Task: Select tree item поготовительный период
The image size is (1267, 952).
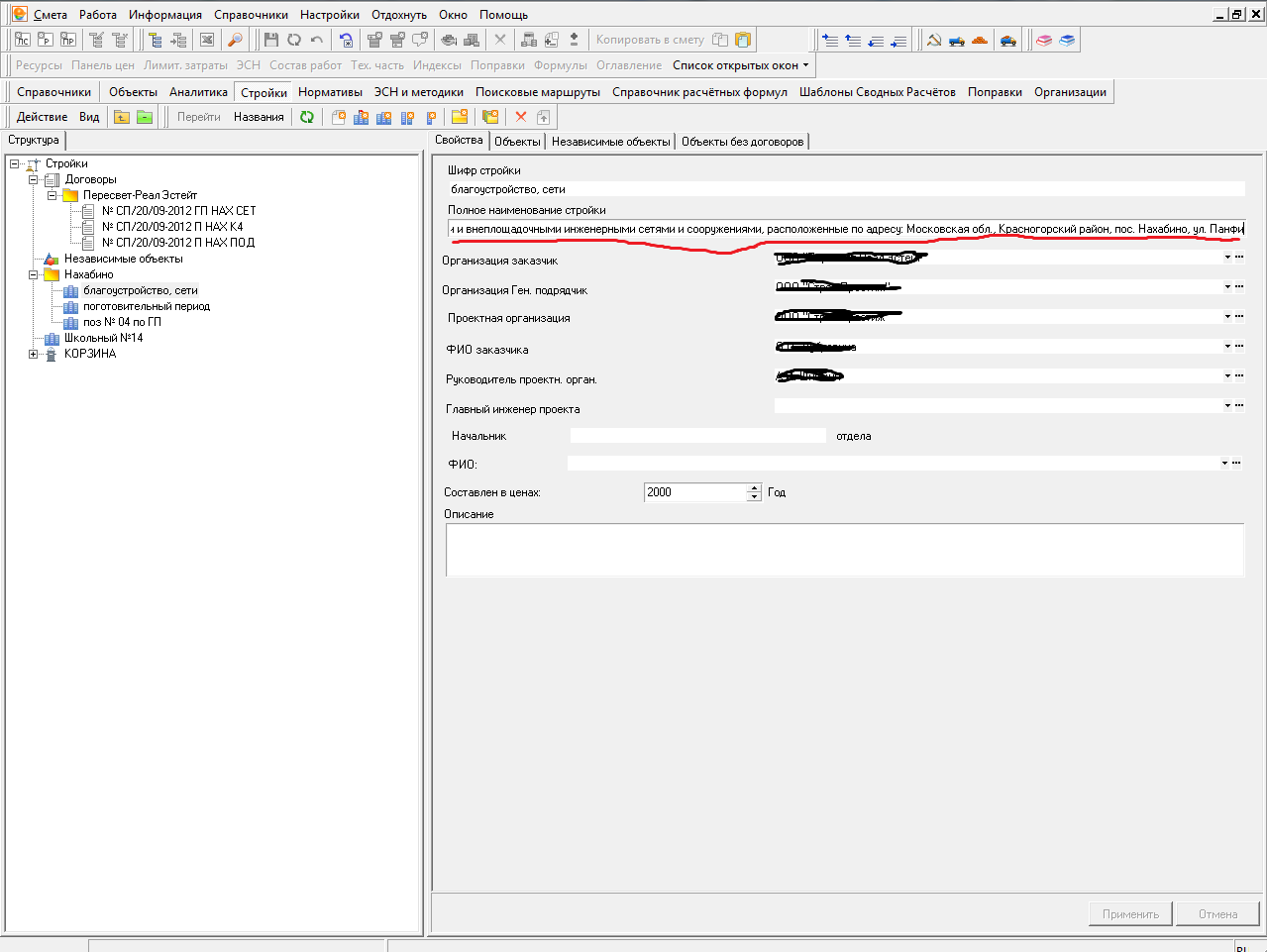Action: click(147, 306)
